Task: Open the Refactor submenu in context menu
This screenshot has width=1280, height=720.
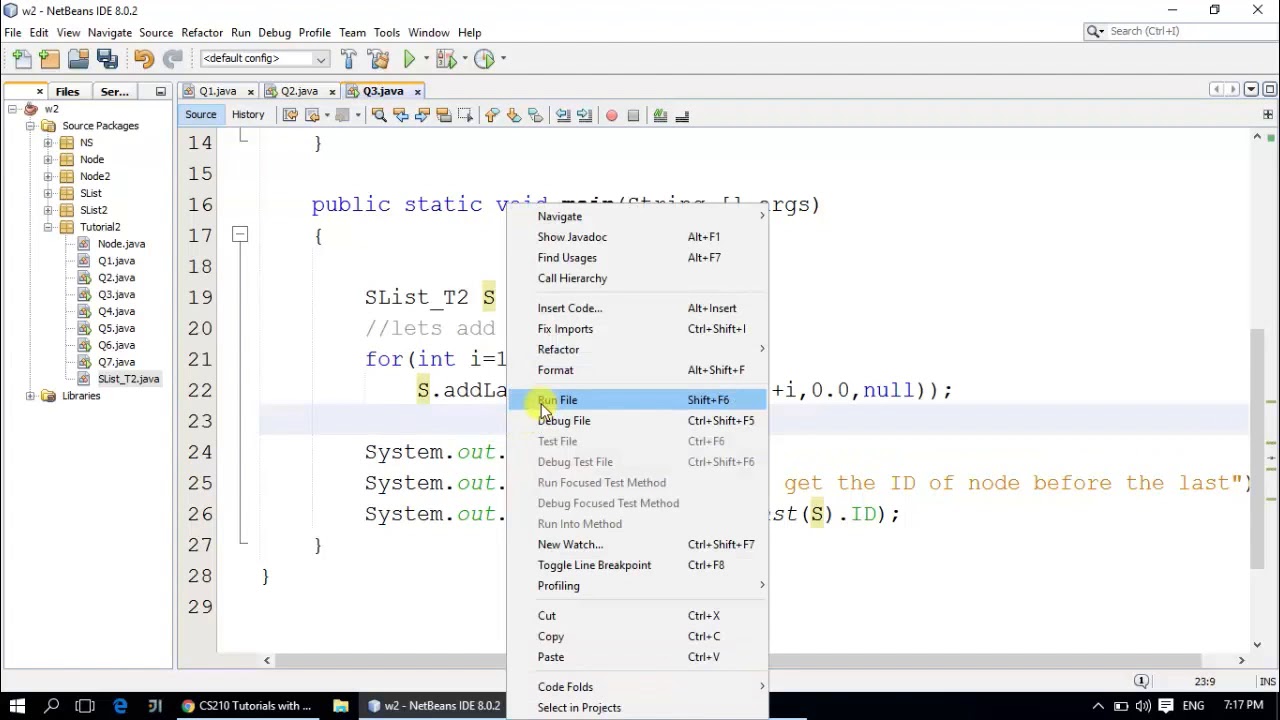Action: click(637, 349)
